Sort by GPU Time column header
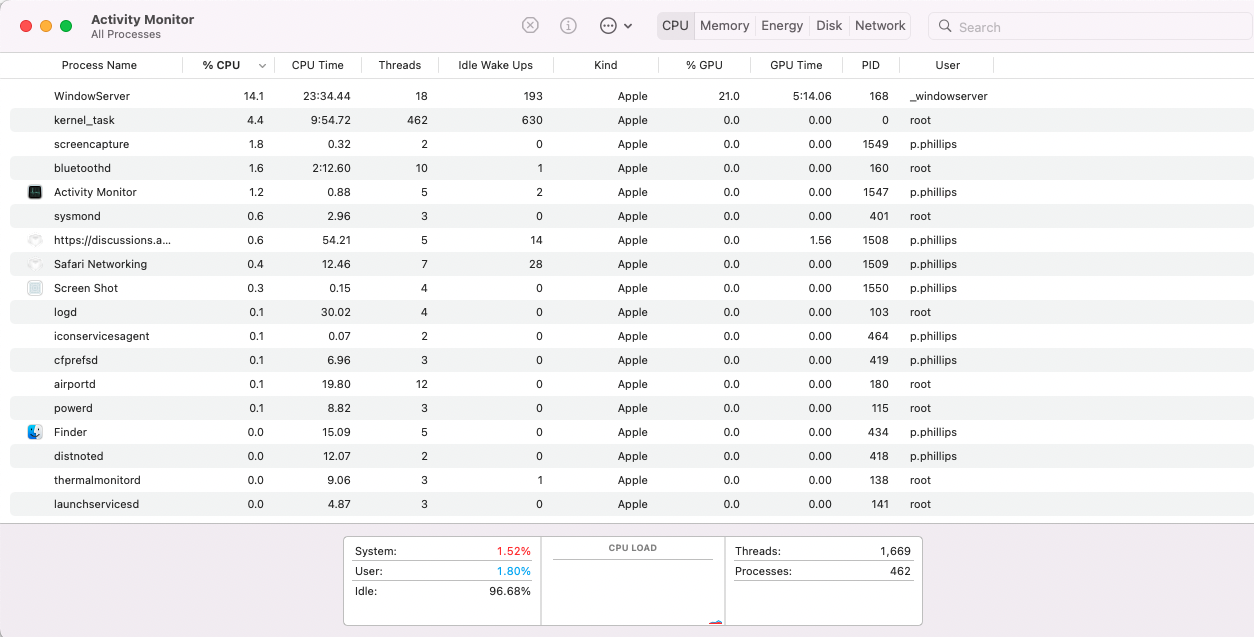The width and height of the screenshot is (1254, 637). point(796,65)
